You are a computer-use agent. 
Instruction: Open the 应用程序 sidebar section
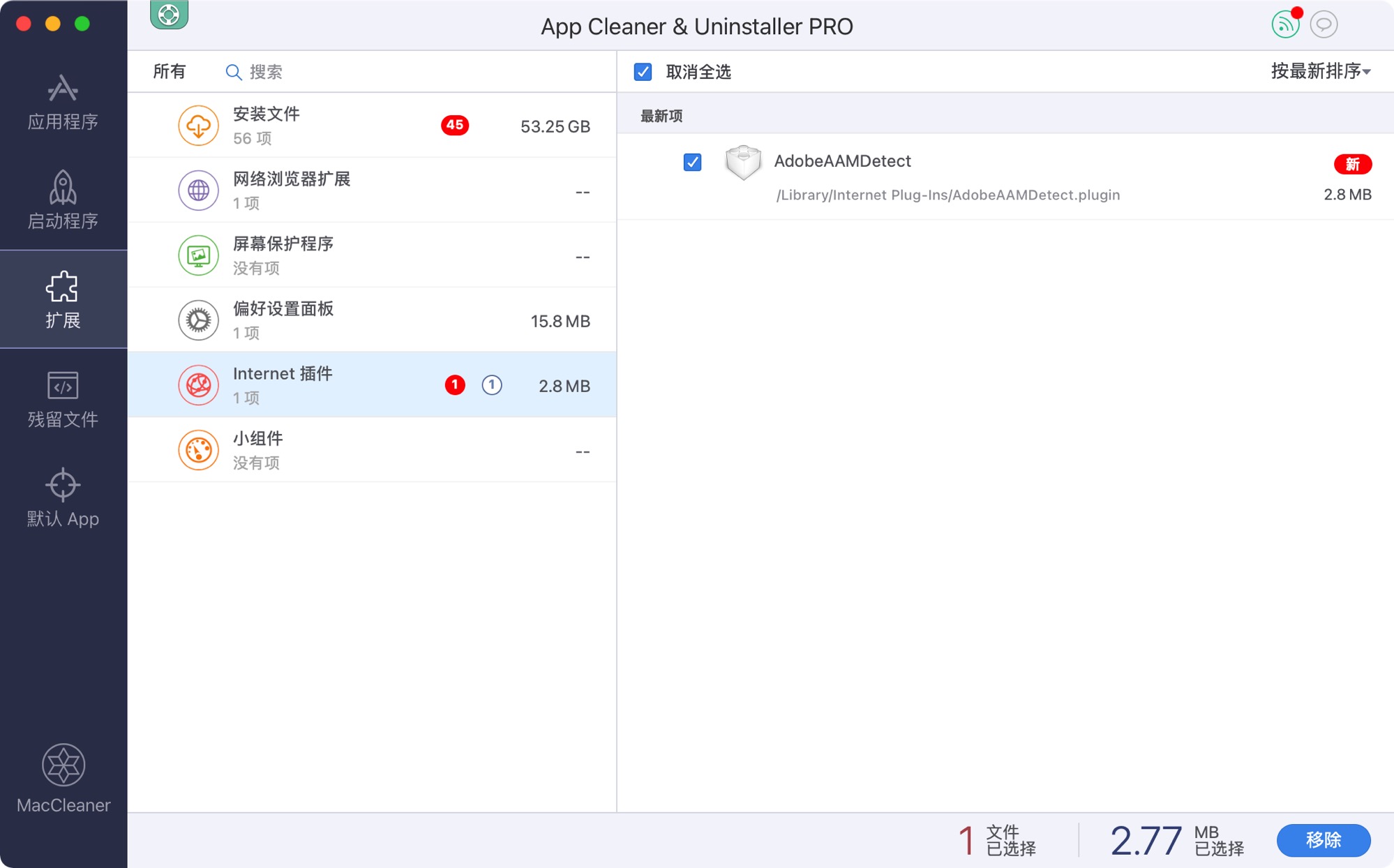point(63,103)
